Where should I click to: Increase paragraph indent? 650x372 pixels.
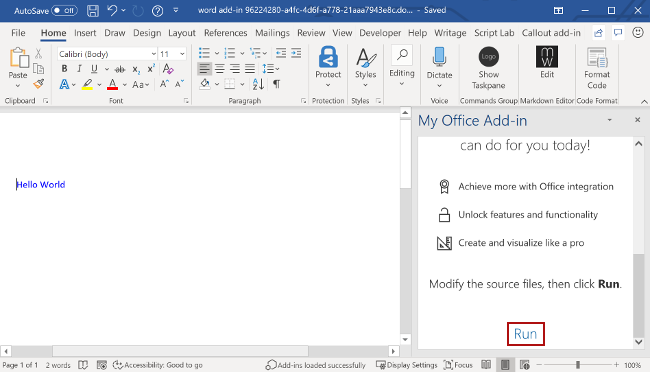(x=296, y=53)
